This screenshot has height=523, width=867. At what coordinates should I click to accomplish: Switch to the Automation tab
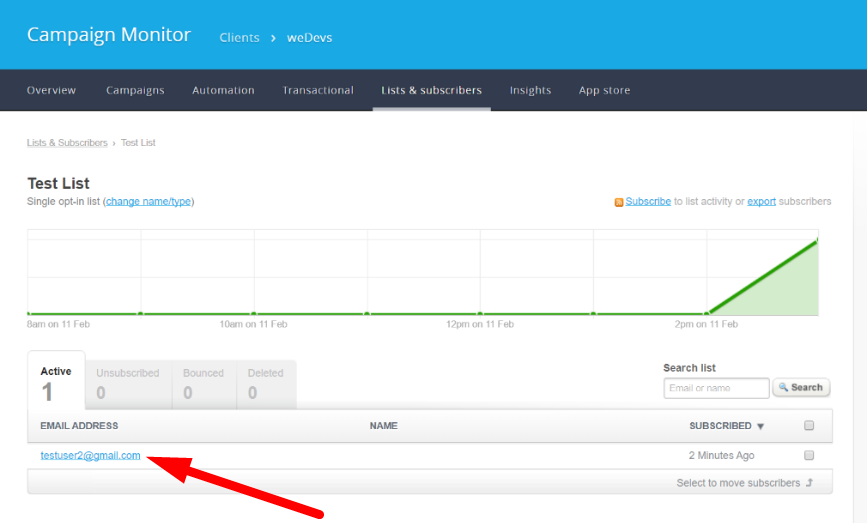click(223, 90)
